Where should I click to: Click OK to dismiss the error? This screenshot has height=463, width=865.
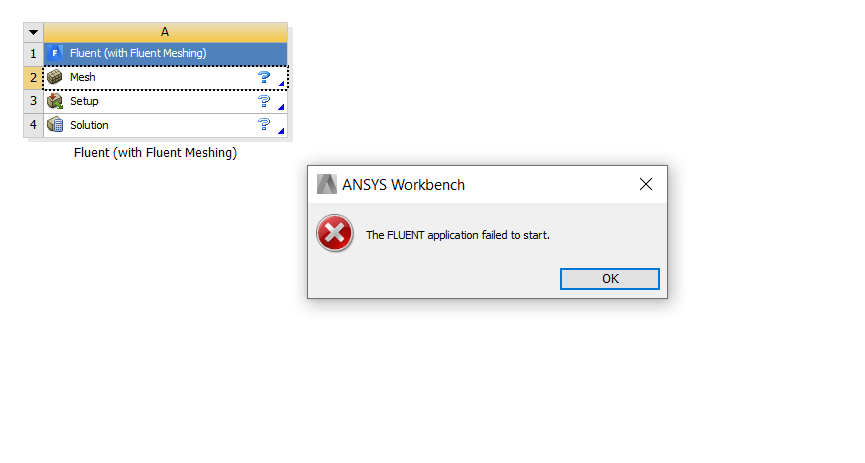tap(610, 279)
